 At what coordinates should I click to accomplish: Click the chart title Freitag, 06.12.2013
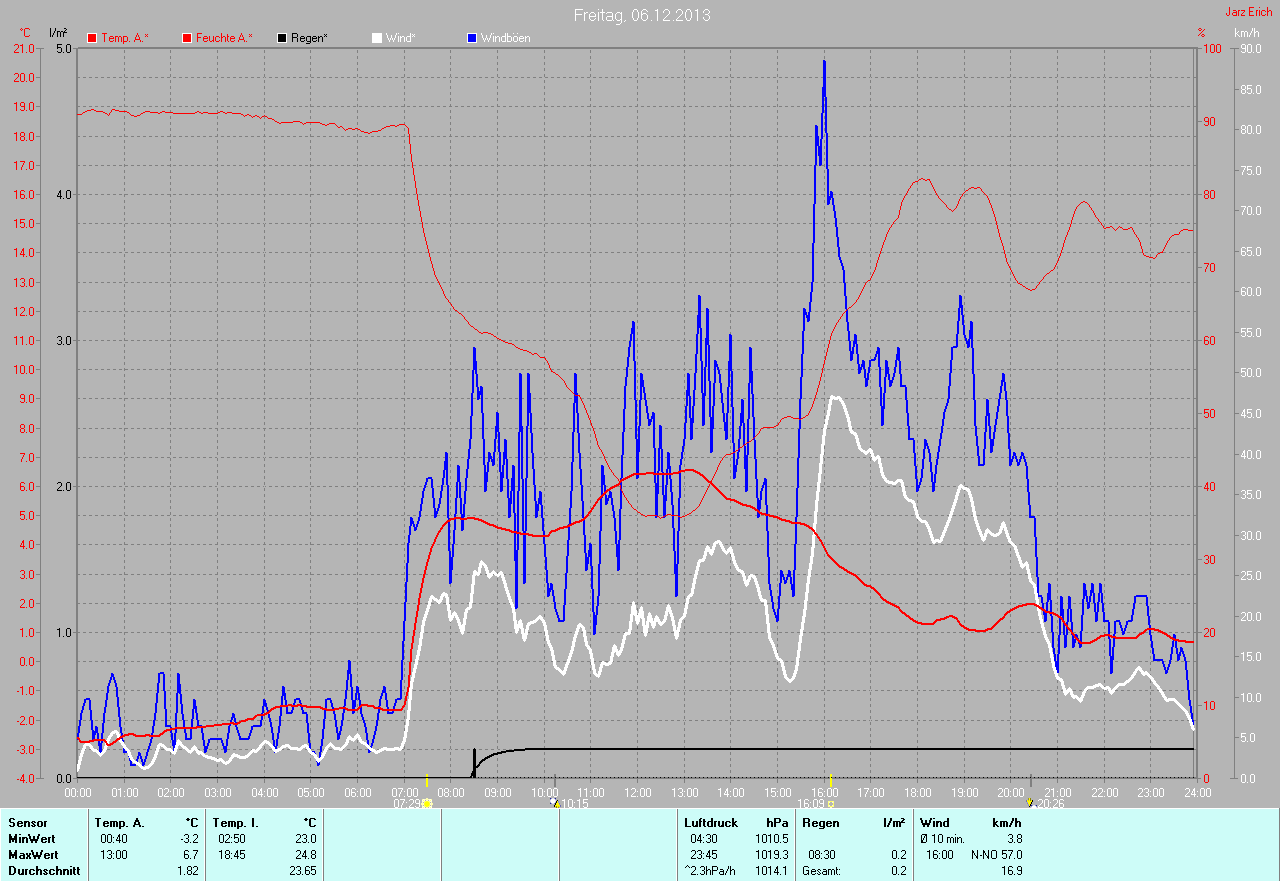click(x=642, y=15)
